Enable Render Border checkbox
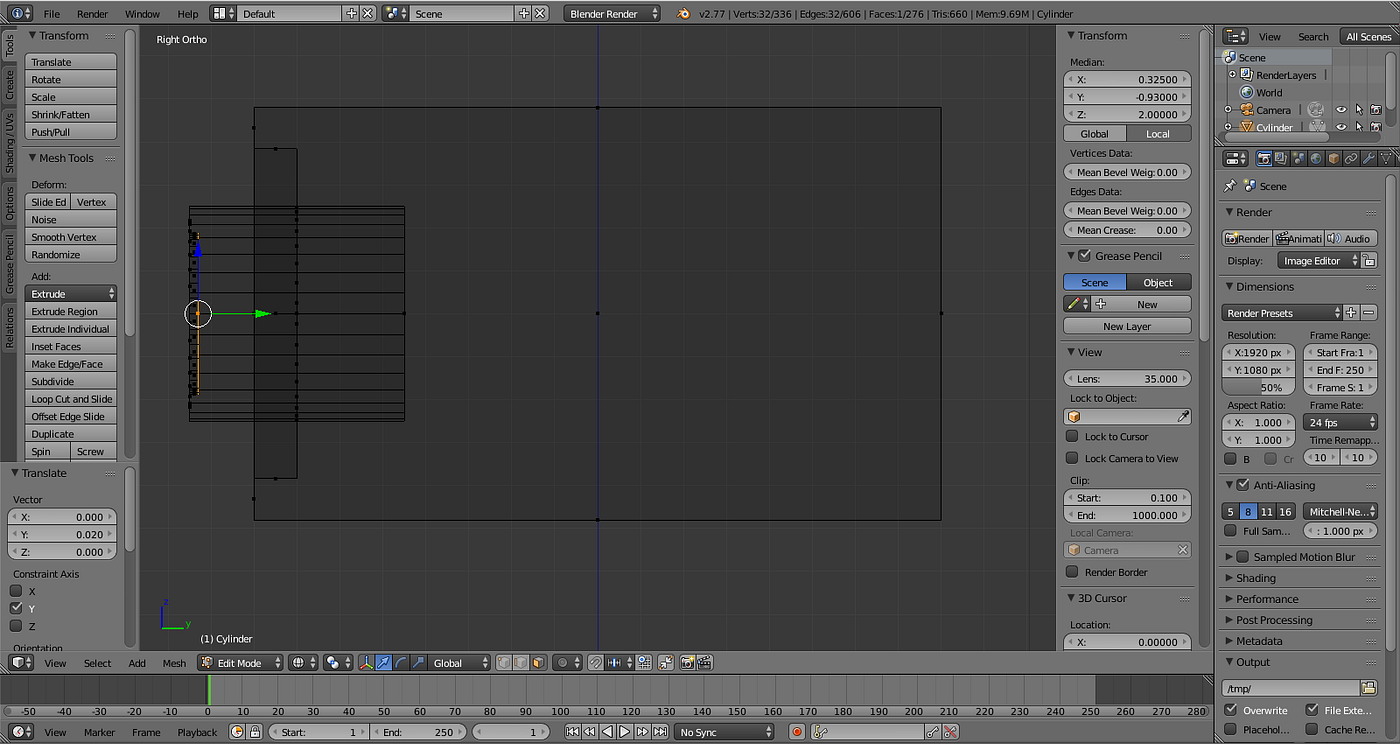The image size is (1400, 744). [1072, 572]
